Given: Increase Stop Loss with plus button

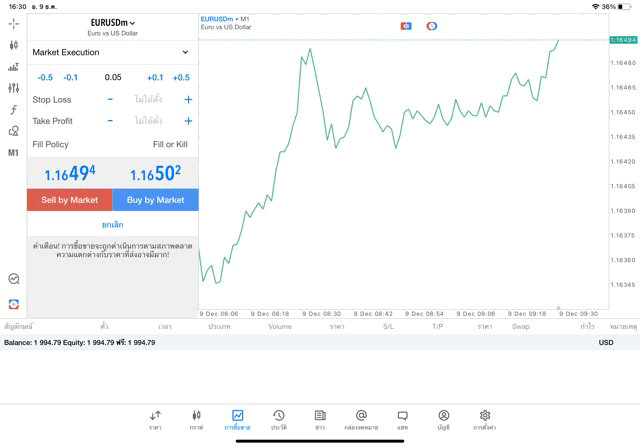Looking at the screenshot, I should pos(188,100).
